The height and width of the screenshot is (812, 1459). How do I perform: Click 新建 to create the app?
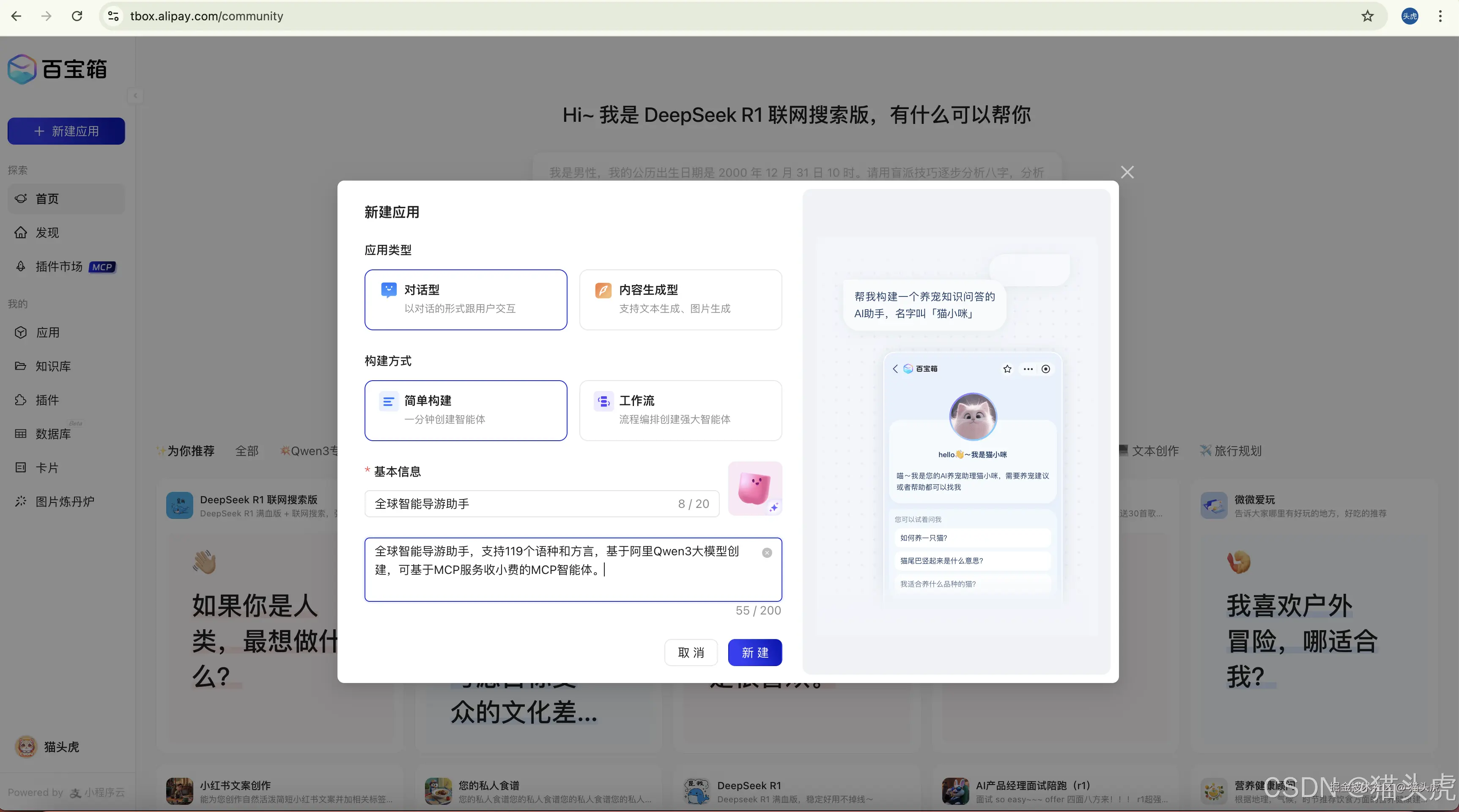[755, 652]
